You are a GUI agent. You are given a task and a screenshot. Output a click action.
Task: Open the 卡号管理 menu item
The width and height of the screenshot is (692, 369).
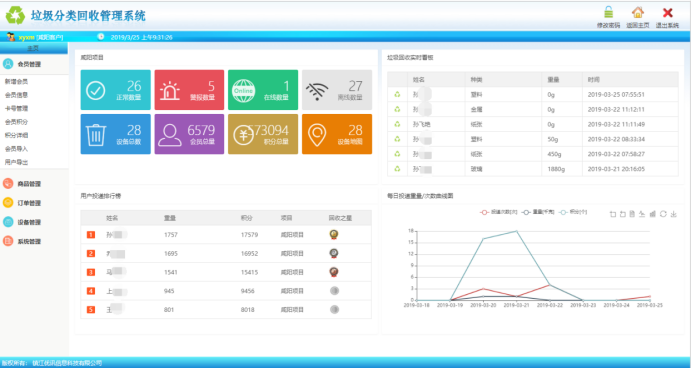coord(16,108)
